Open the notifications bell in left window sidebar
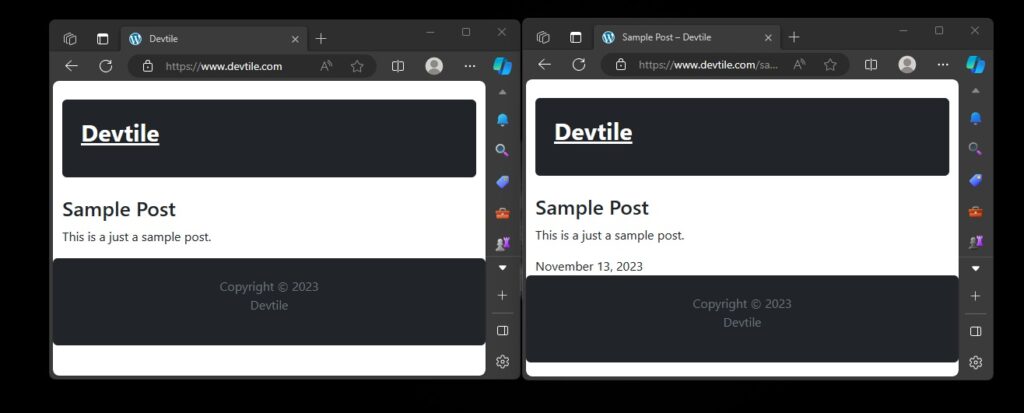1024x413 pixels. click(x=502, y=120)
